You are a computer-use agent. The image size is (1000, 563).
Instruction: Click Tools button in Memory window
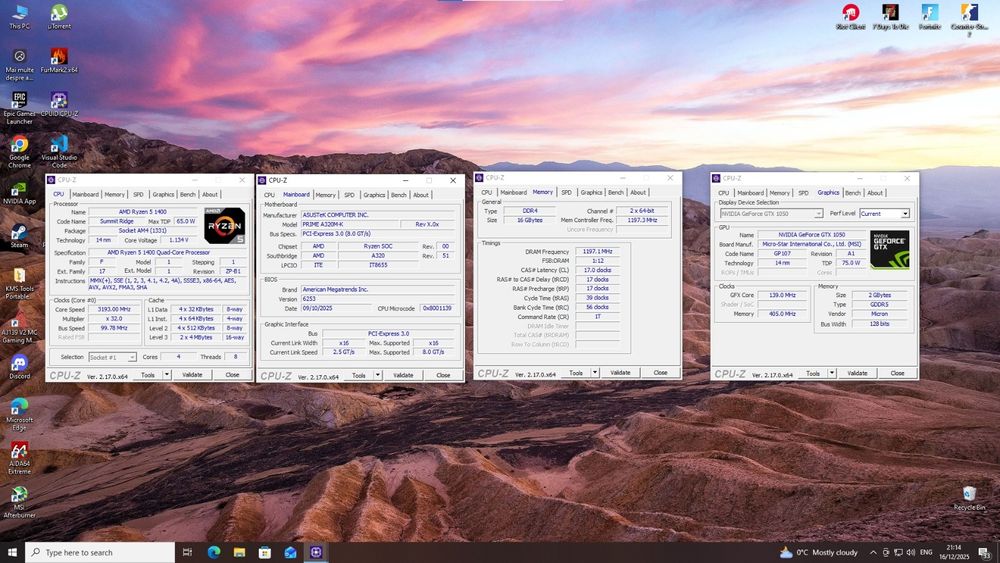576,372
